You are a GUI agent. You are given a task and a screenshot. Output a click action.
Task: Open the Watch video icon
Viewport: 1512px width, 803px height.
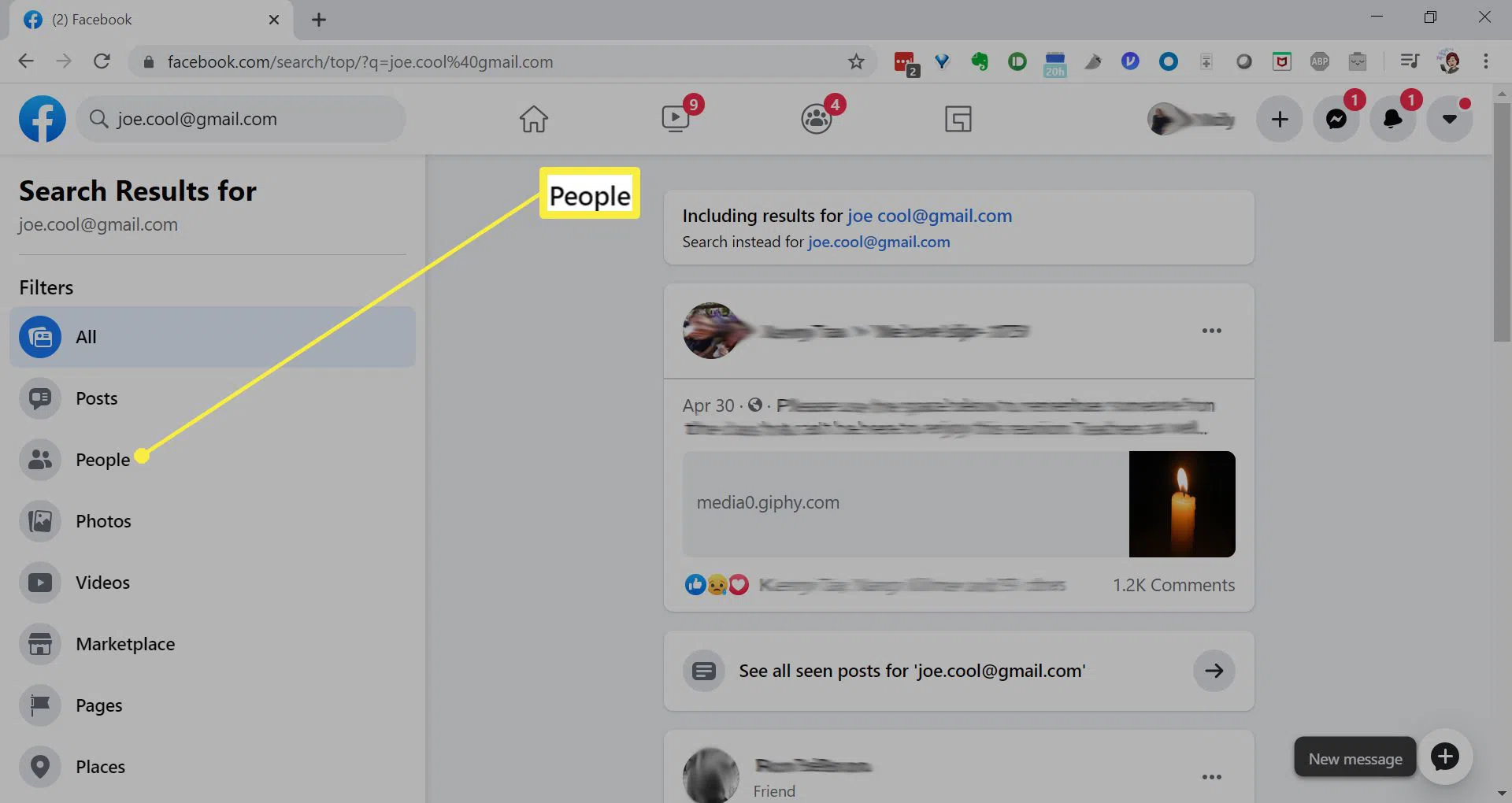676,120
